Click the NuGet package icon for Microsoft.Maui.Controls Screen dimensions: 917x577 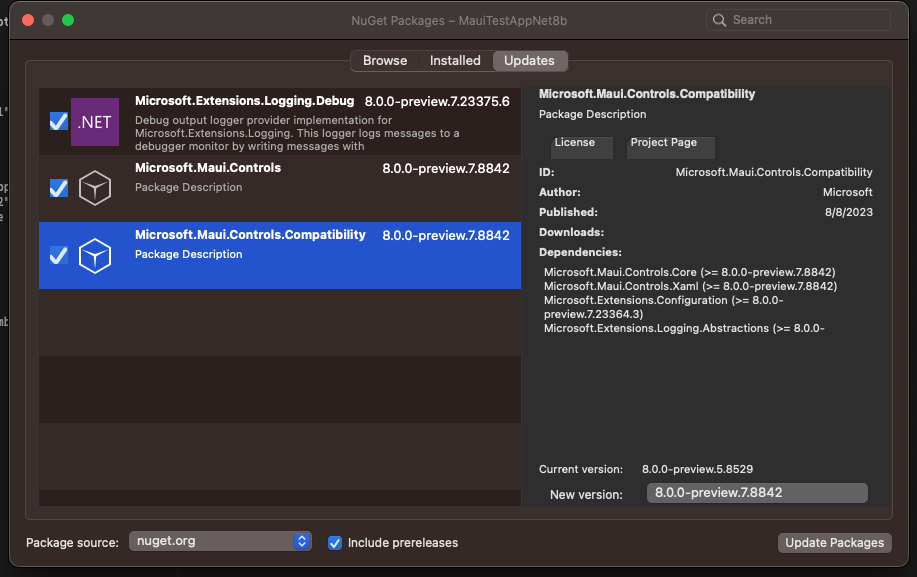(94, 188)
